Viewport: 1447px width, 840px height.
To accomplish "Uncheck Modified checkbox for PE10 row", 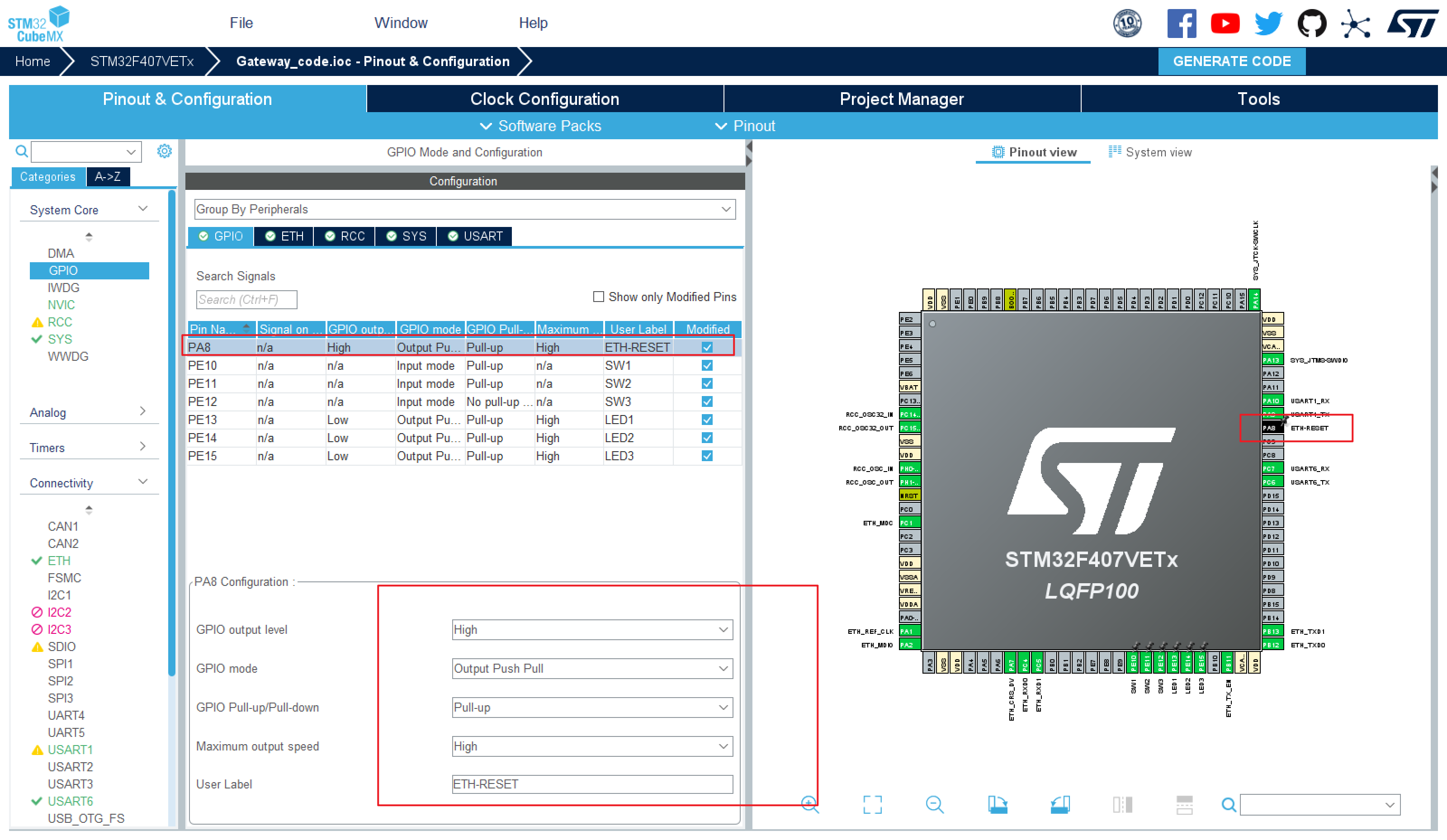I will point(707,366).
